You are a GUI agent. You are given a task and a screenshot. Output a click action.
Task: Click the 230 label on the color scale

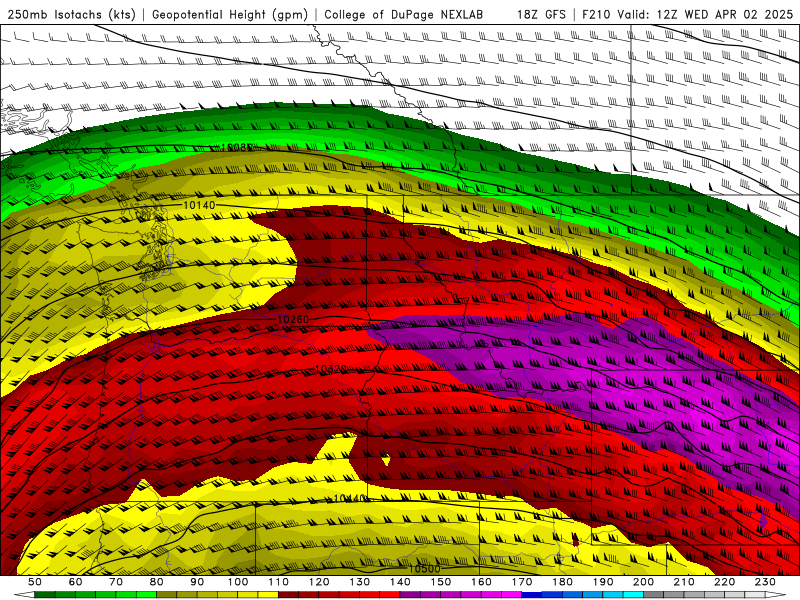[x=765, y=582]
